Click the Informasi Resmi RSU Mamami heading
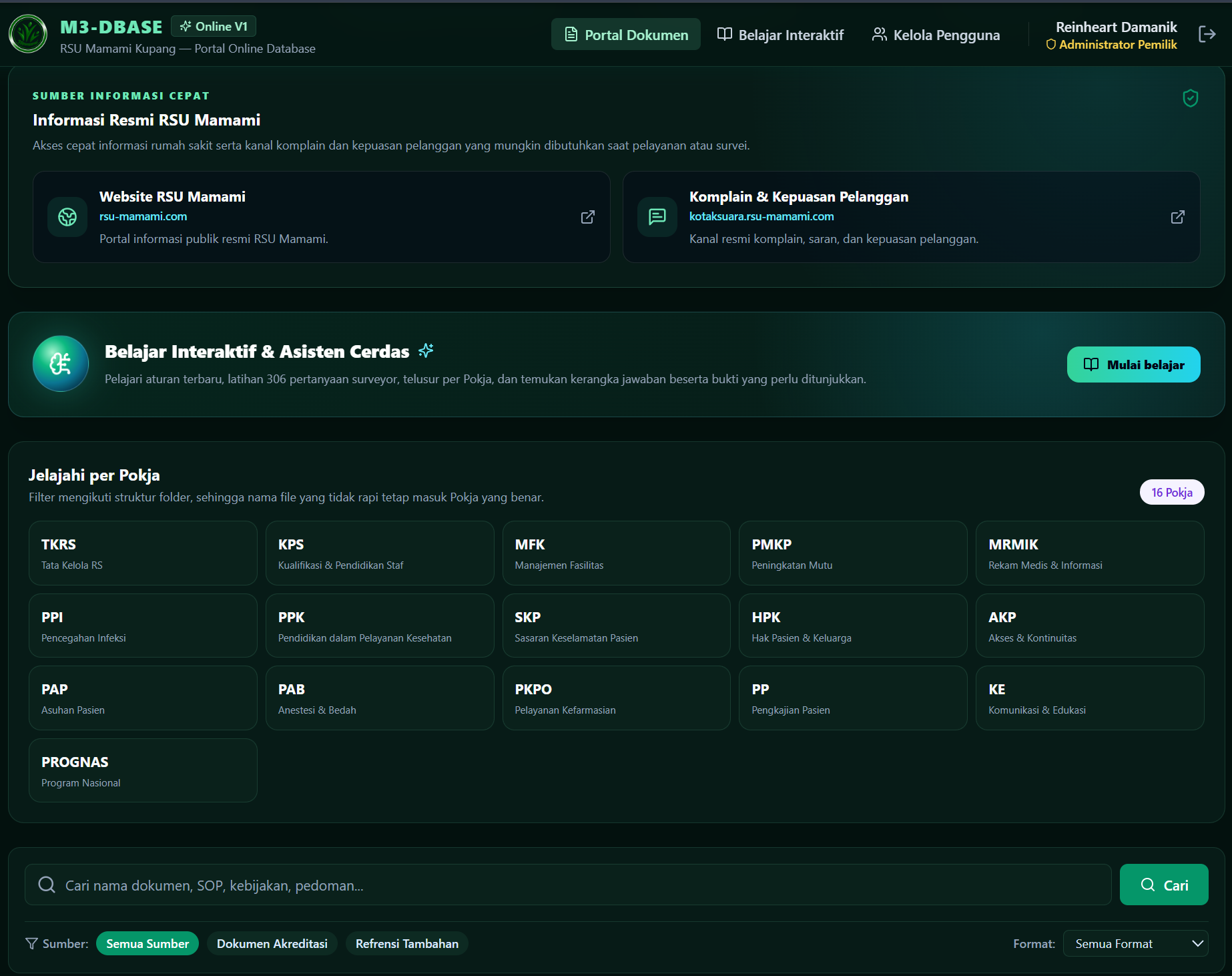 [146, 120]
